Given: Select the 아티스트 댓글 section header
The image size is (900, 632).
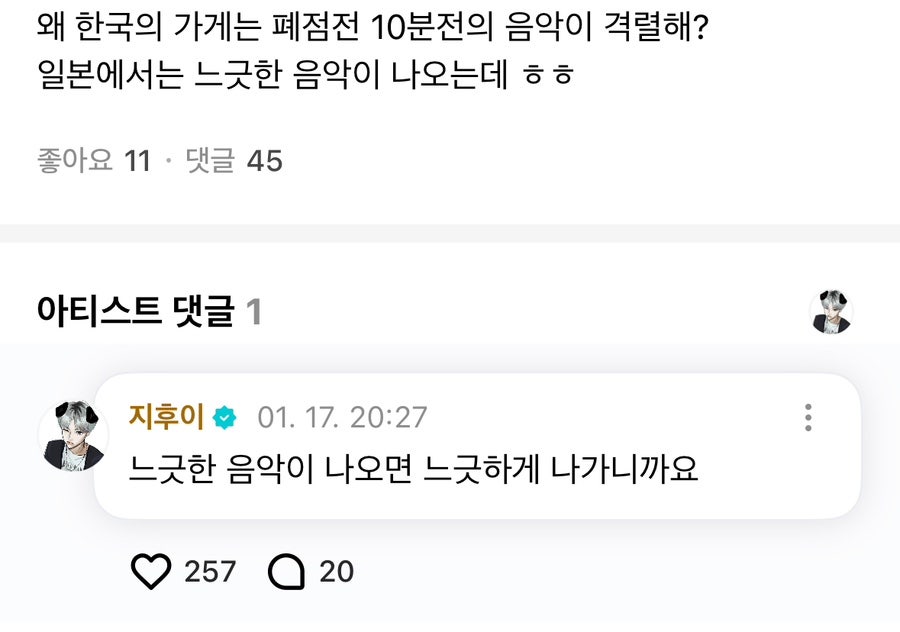Looking at the screenshot, I should point(135,312).
